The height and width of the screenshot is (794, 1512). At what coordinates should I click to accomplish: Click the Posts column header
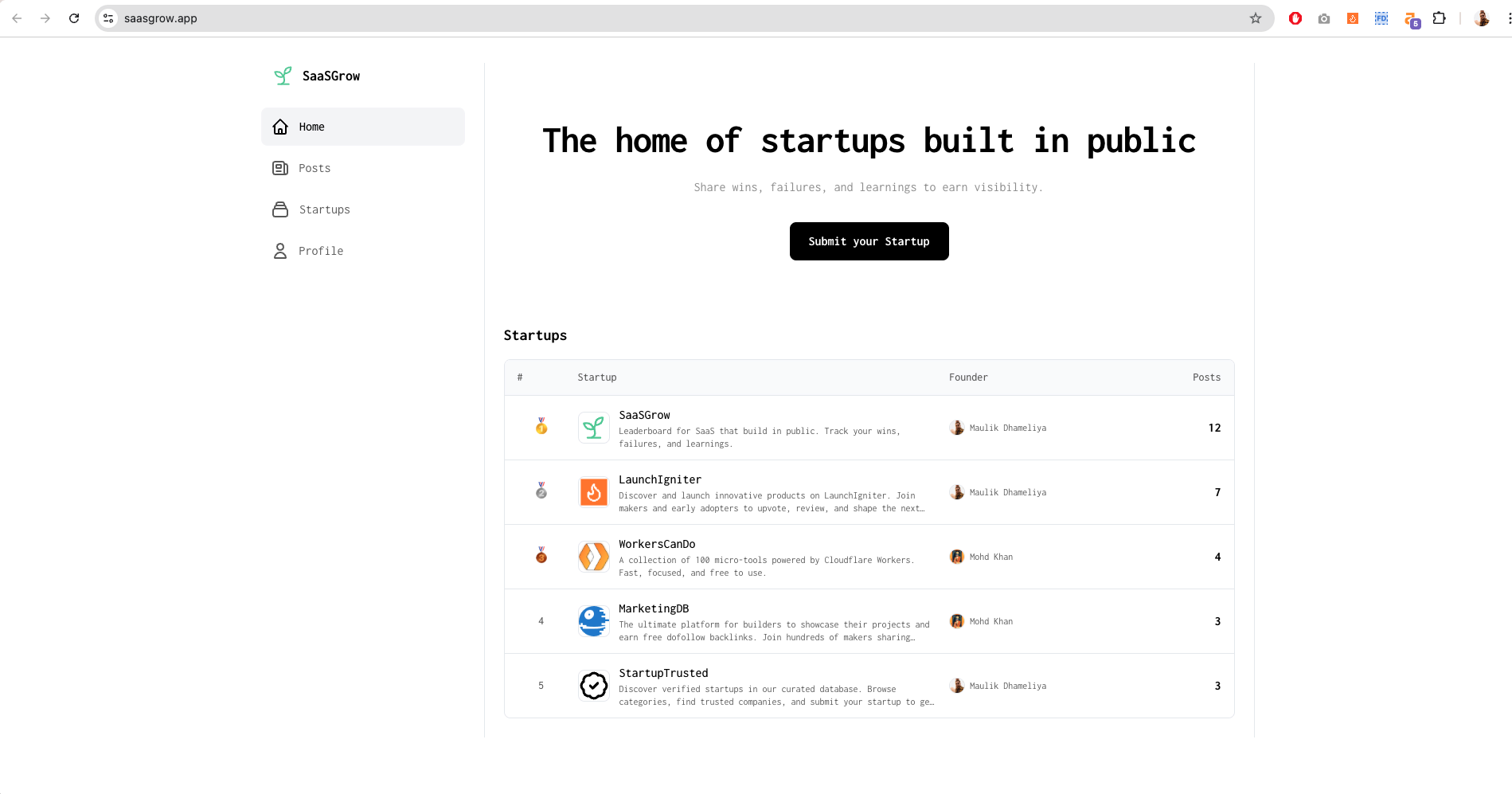tap(1205, 377)
